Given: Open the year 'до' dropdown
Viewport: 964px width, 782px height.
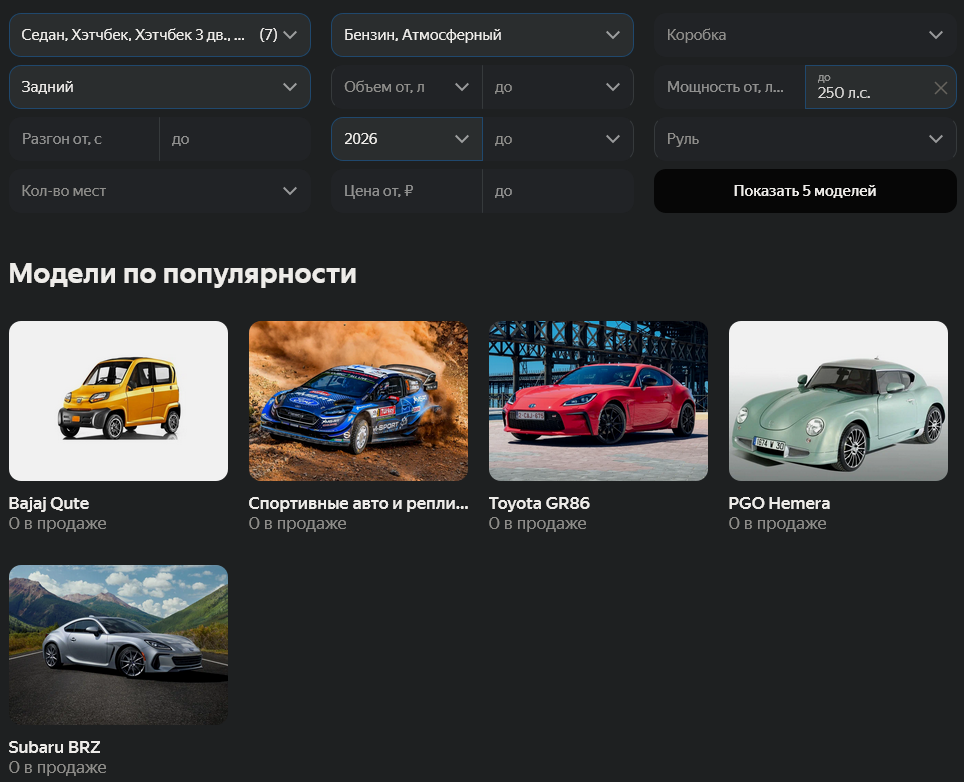Looking at the screenshot, I should tap(558, 139).
